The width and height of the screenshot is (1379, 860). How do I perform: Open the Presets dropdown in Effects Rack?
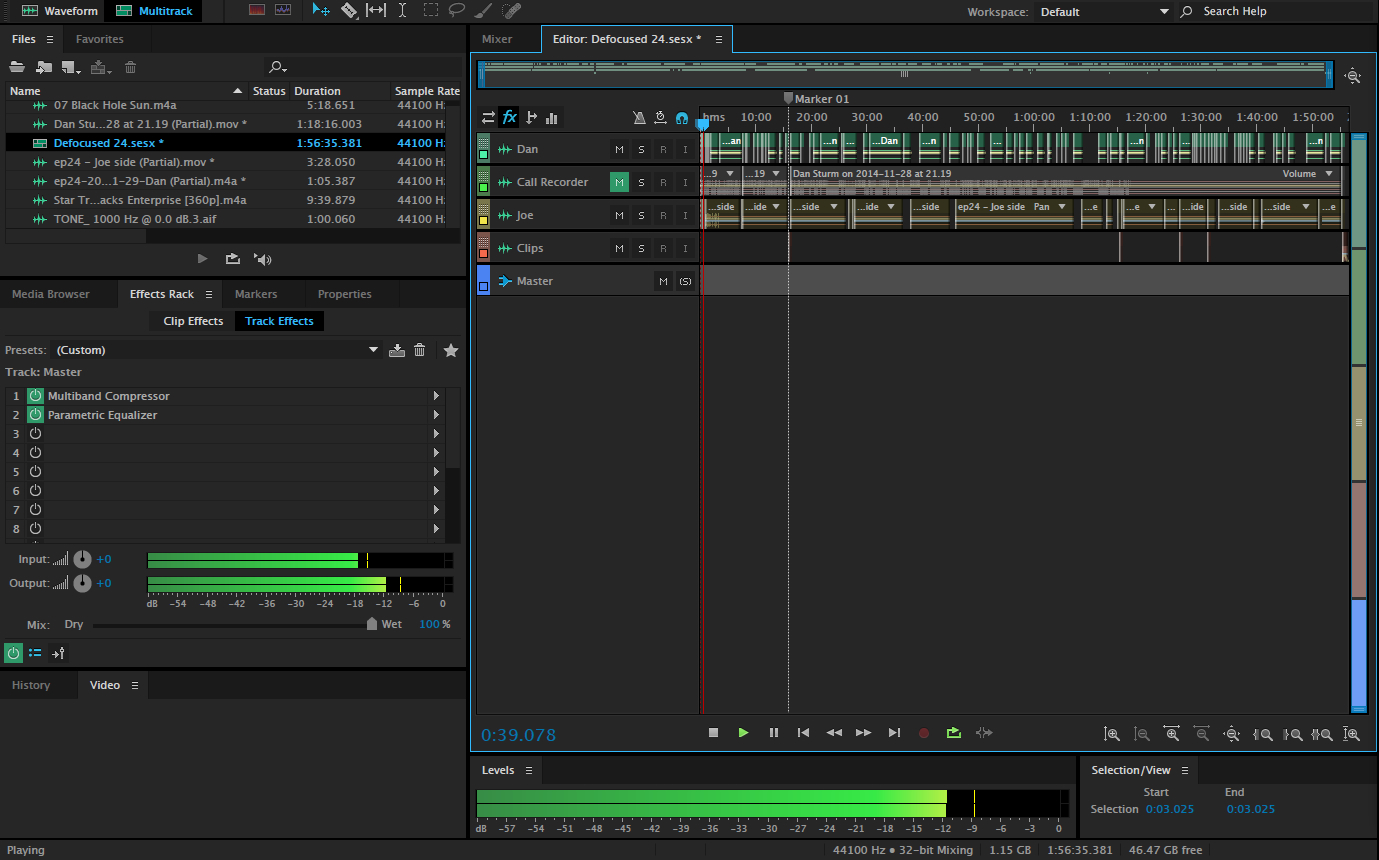(373, 350)
